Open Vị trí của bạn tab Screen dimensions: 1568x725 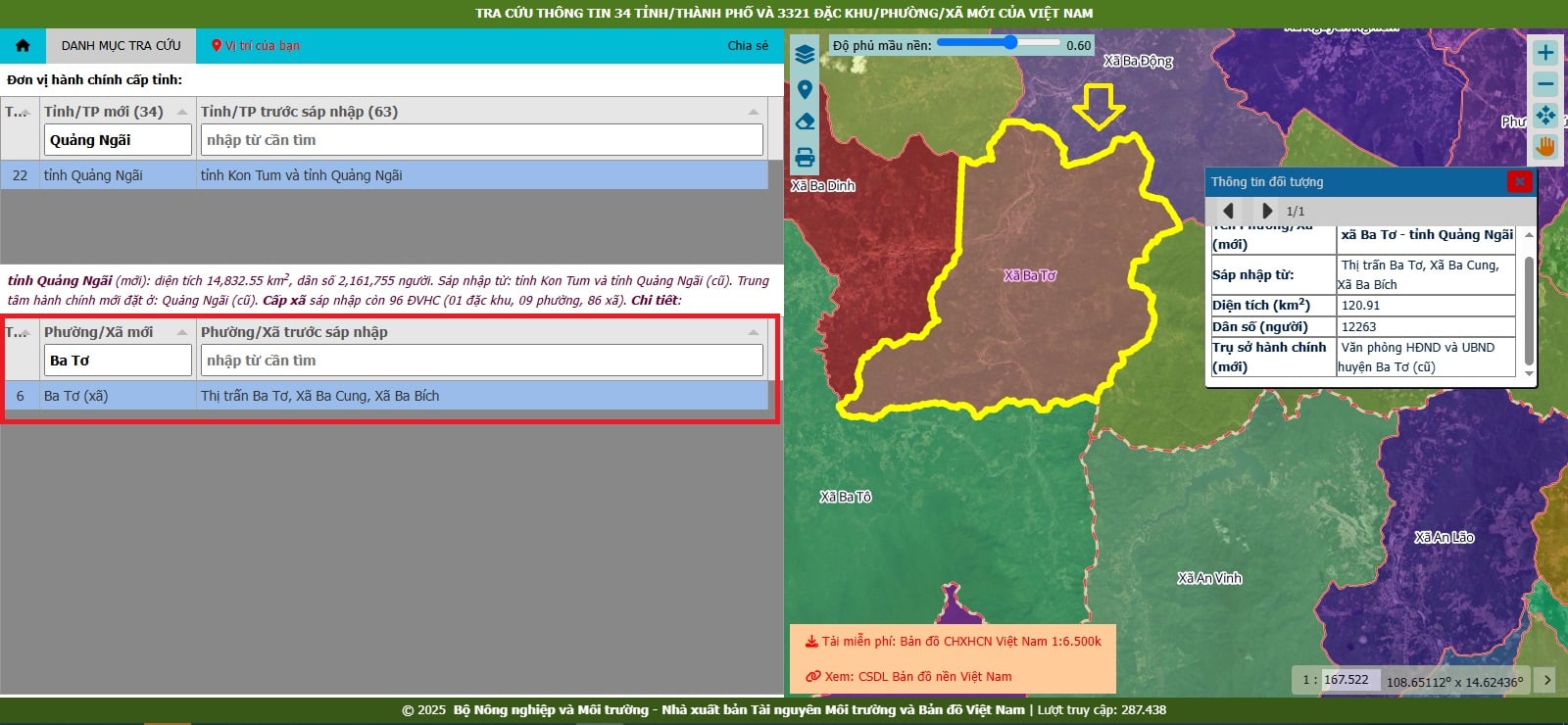tap(256, 45)
